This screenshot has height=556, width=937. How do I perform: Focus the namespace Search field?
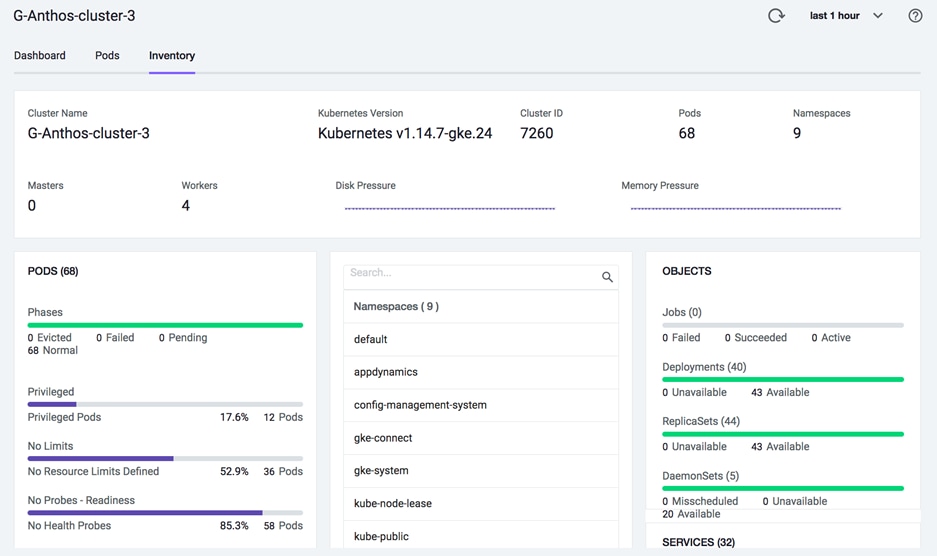tap(480, 277)
